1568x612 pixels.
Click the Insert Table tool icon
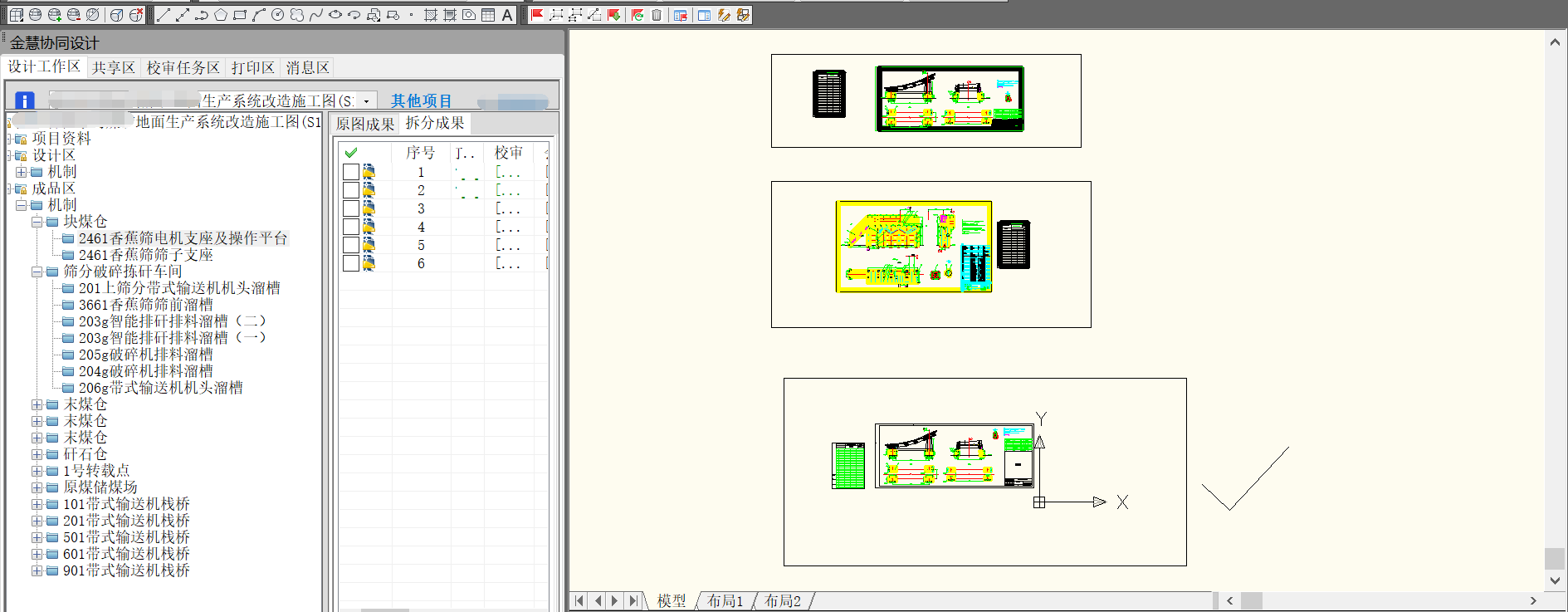[x=488, y=15]
